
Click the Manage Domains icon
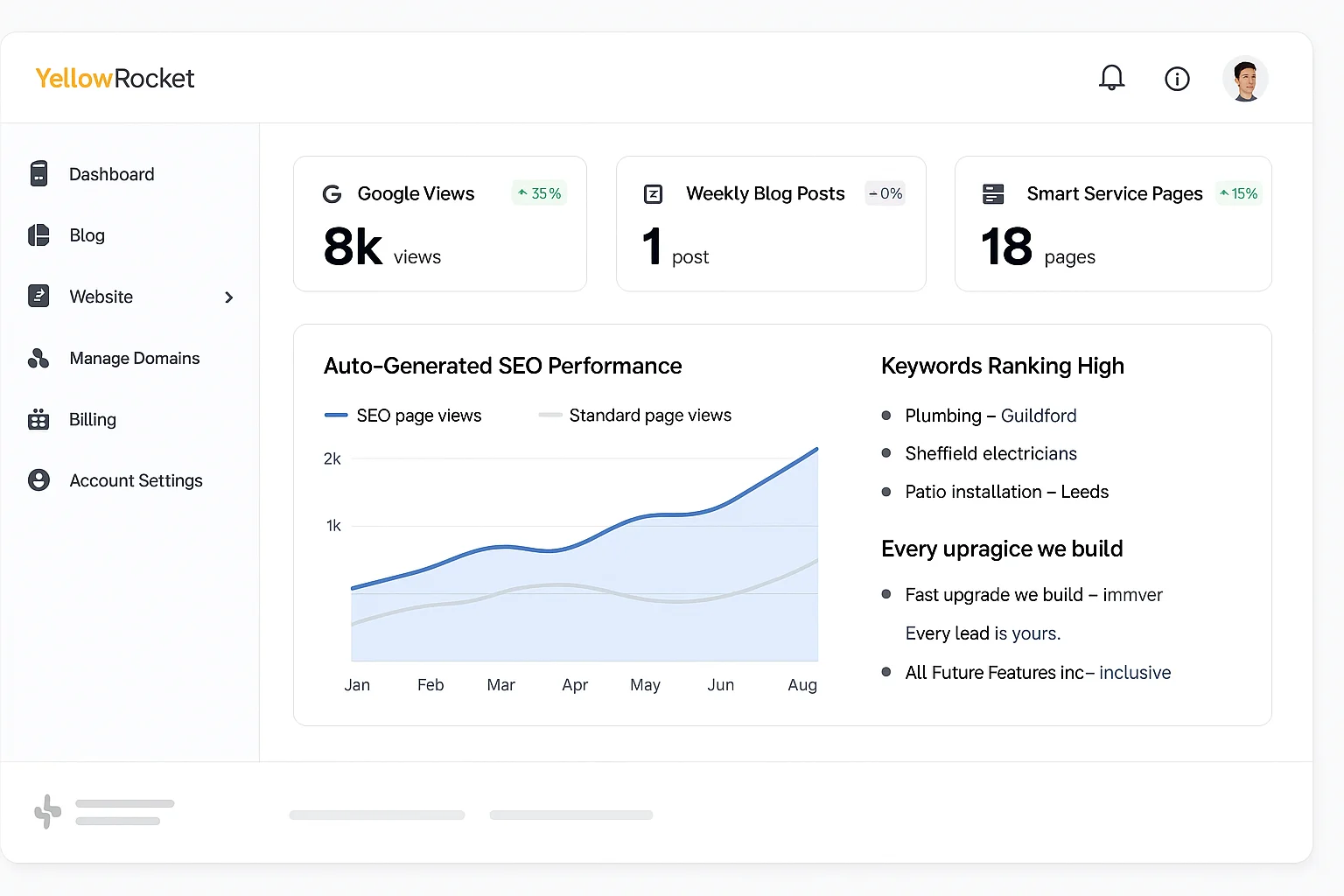[38, 358]
